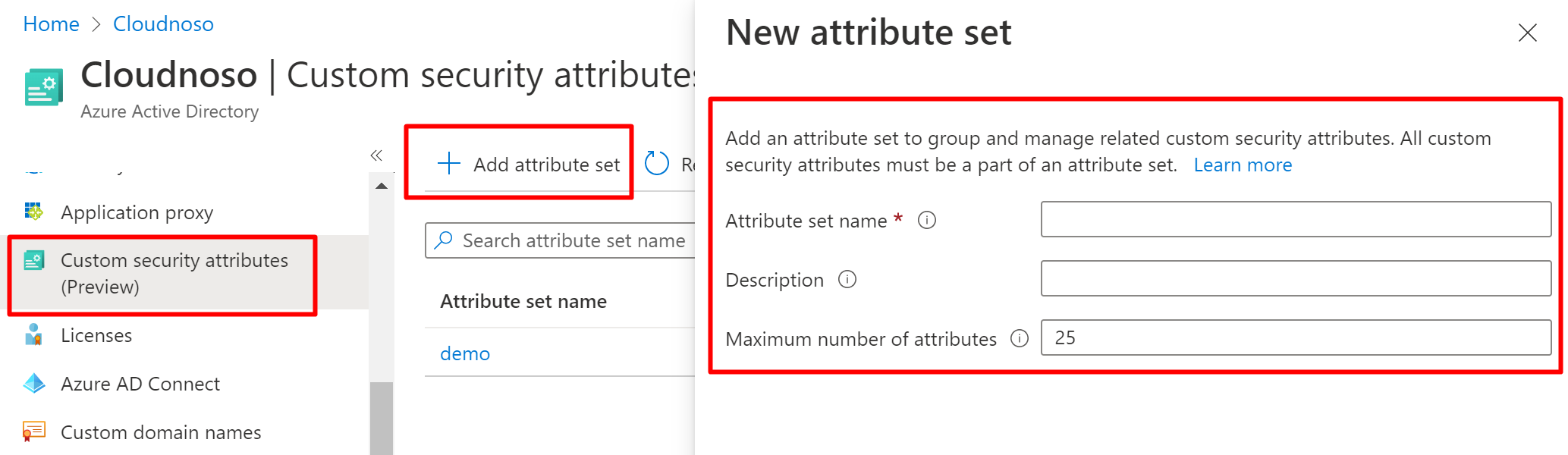Focus the Attribute set name field
Image resolution: width=1568 pixels, height=455 pixels.
point(1295,220)
